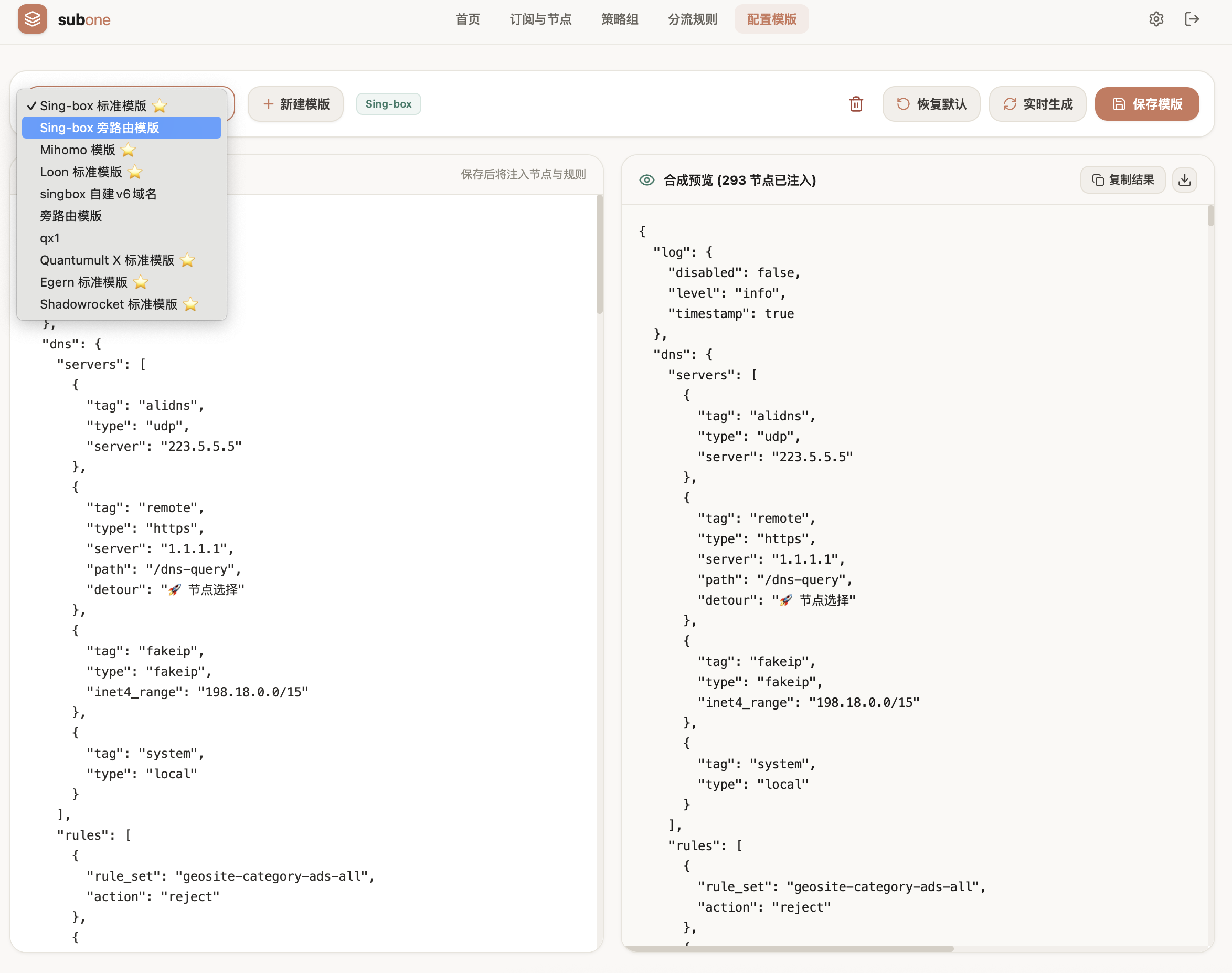Click "disabled": false line in preview
Viewport: 1232px width, 973px height.
coord(734,272)
